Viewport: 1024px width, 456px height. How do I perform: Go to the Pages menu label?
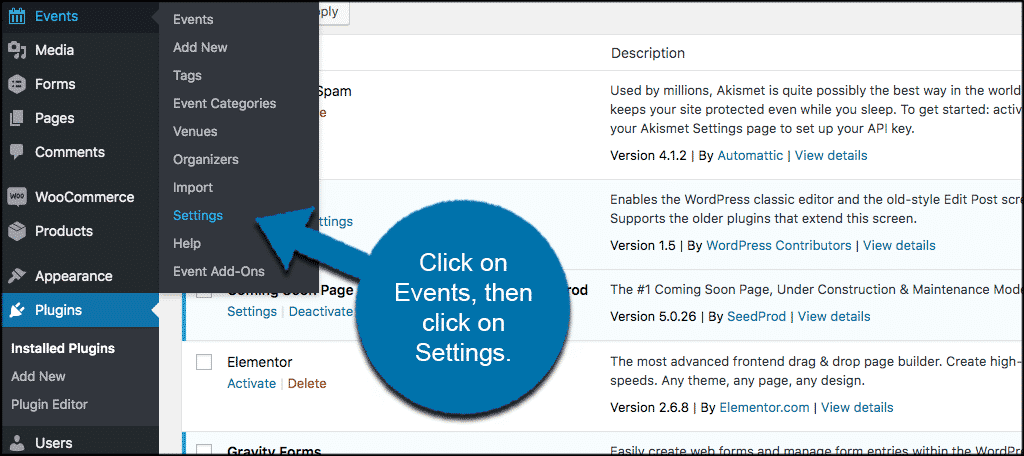[x=54, y=118]
